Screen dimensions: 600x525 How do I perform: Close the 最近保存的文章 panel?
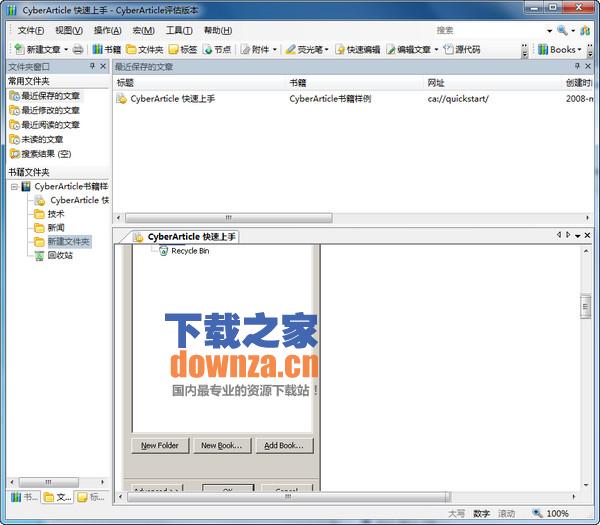tap(588, 66)
